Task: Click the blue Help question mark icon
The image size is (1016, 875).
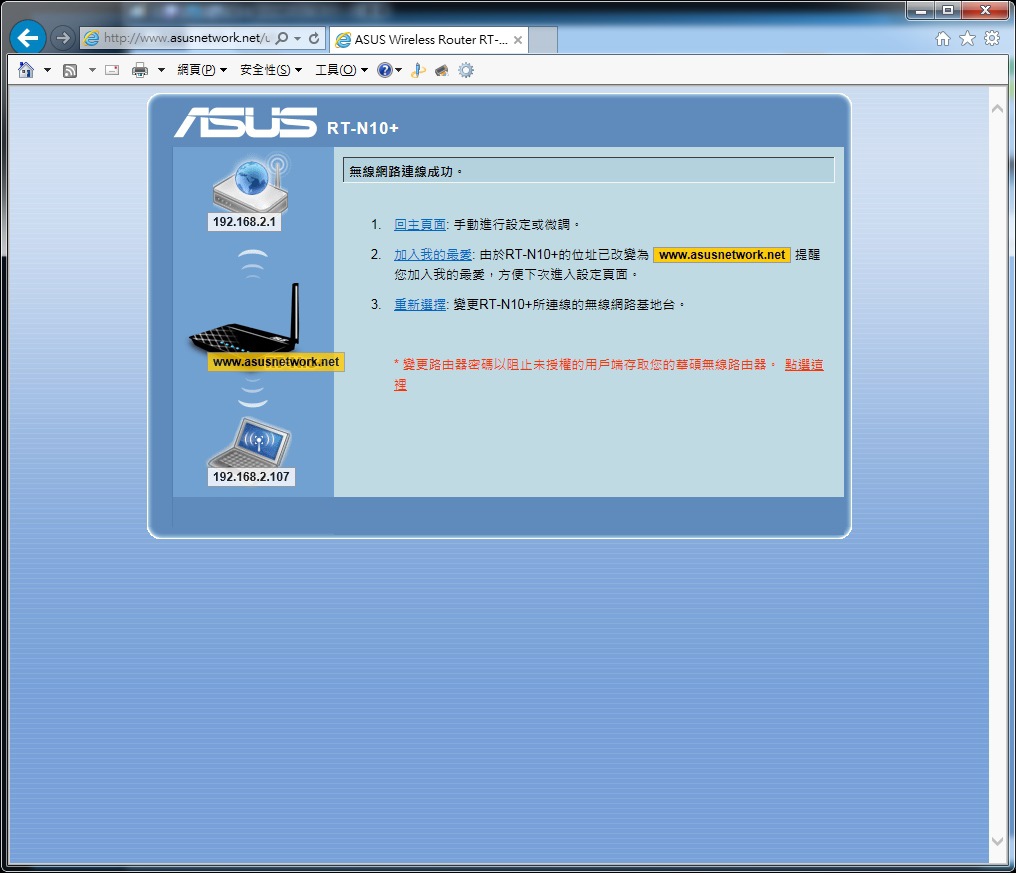Action: (385, 70)
